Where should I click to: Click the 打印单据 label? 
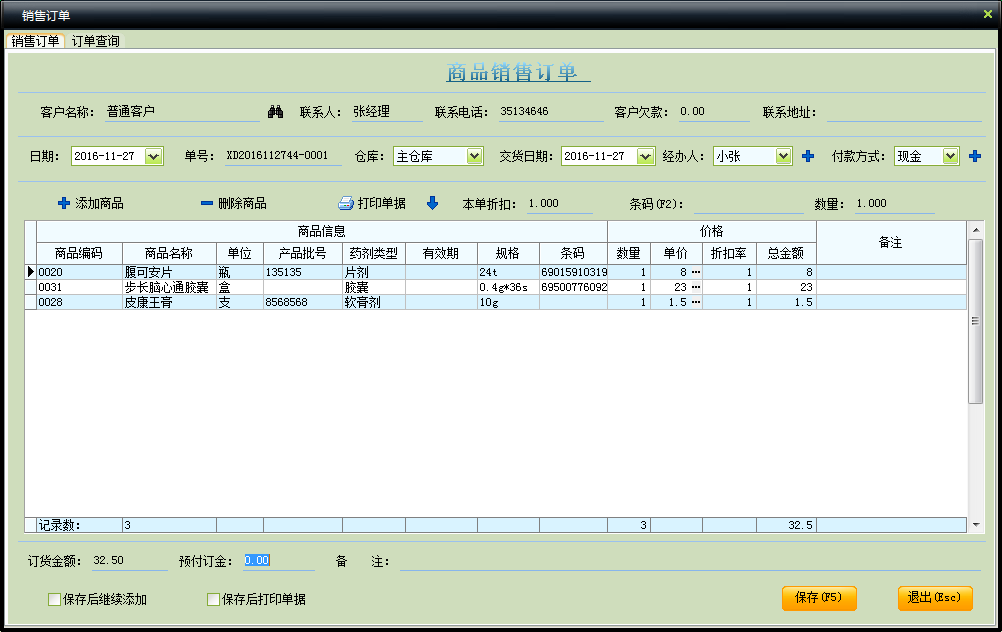382,203
